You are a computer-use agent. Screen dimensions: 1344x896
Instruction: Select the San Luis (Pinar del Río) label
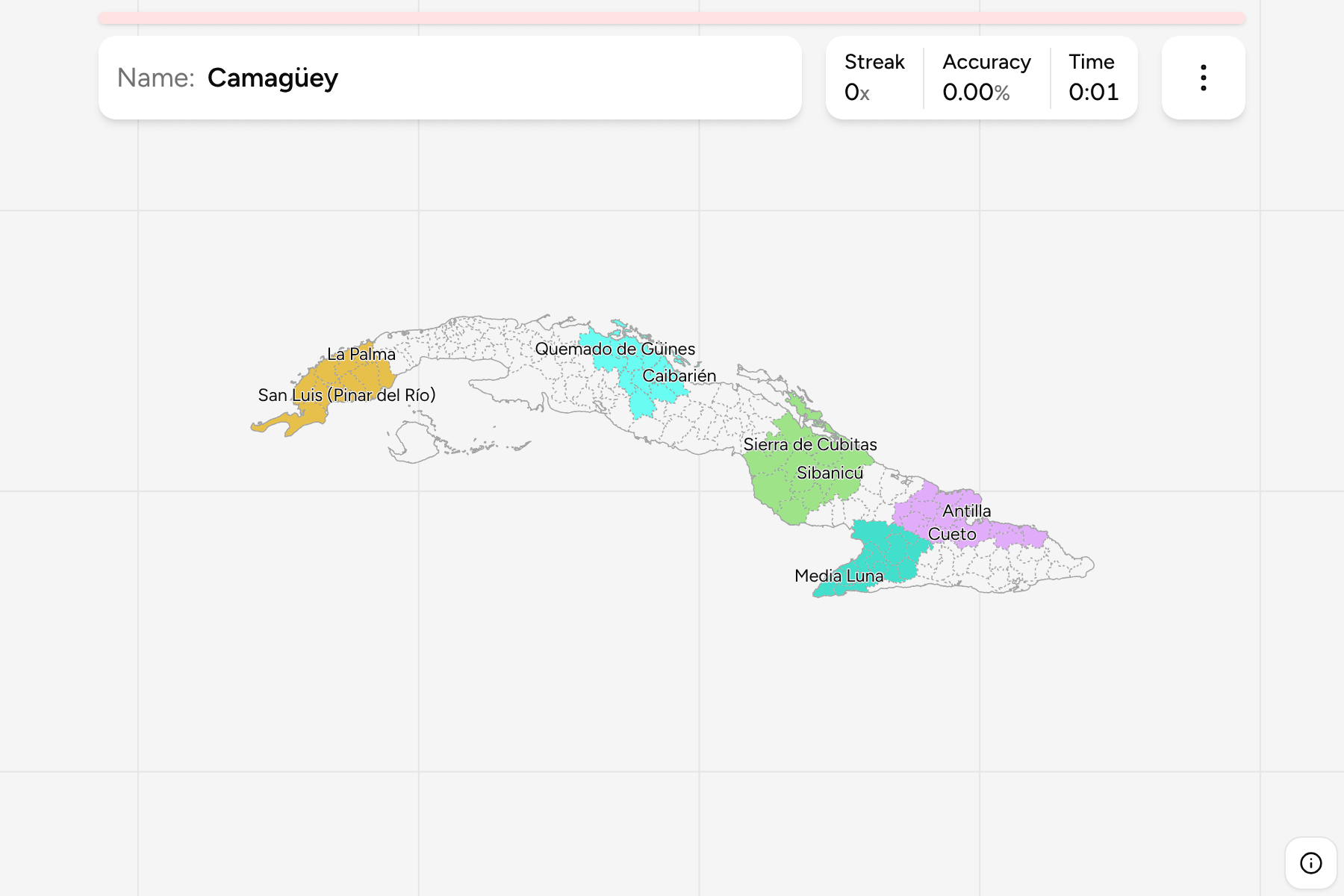point(346,395)
